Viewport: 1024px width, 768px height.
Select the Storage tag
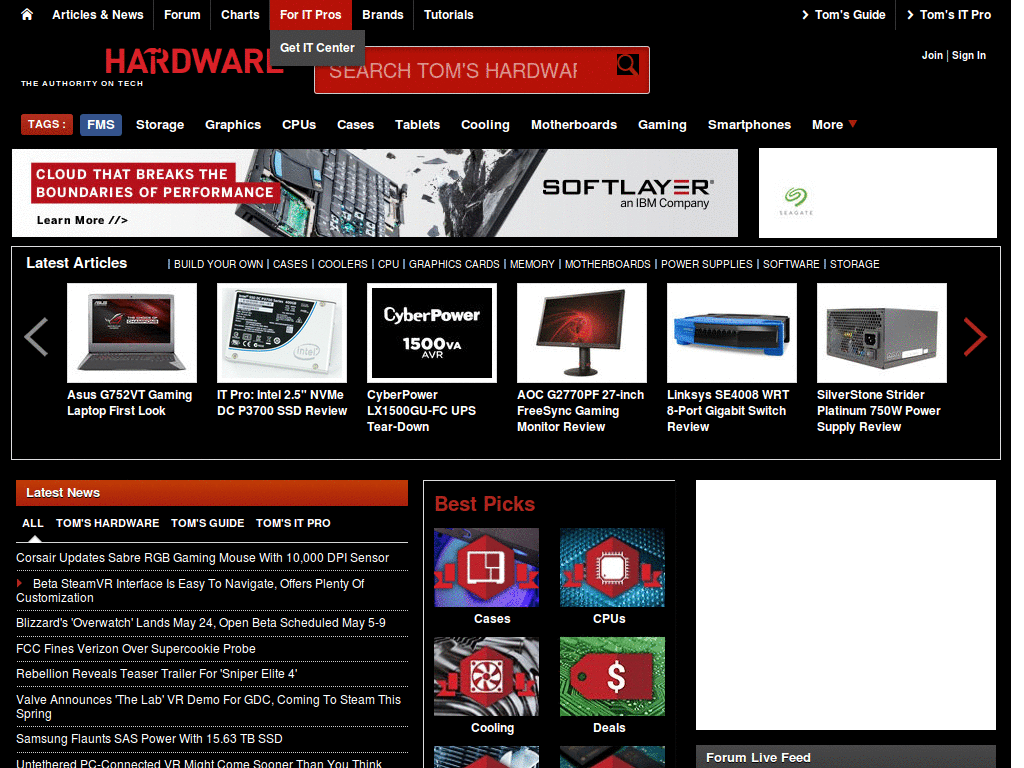160,125
